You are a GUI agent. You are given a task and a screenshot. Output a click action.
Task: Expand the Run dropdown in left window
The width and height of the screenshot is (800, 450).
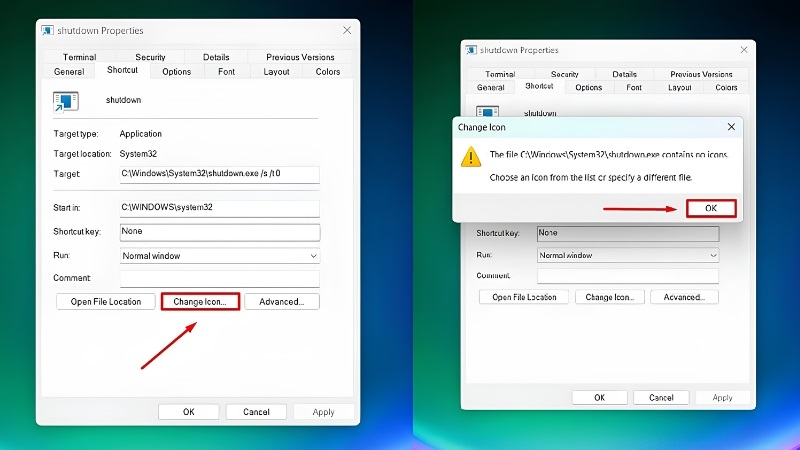tap(220, 256)
